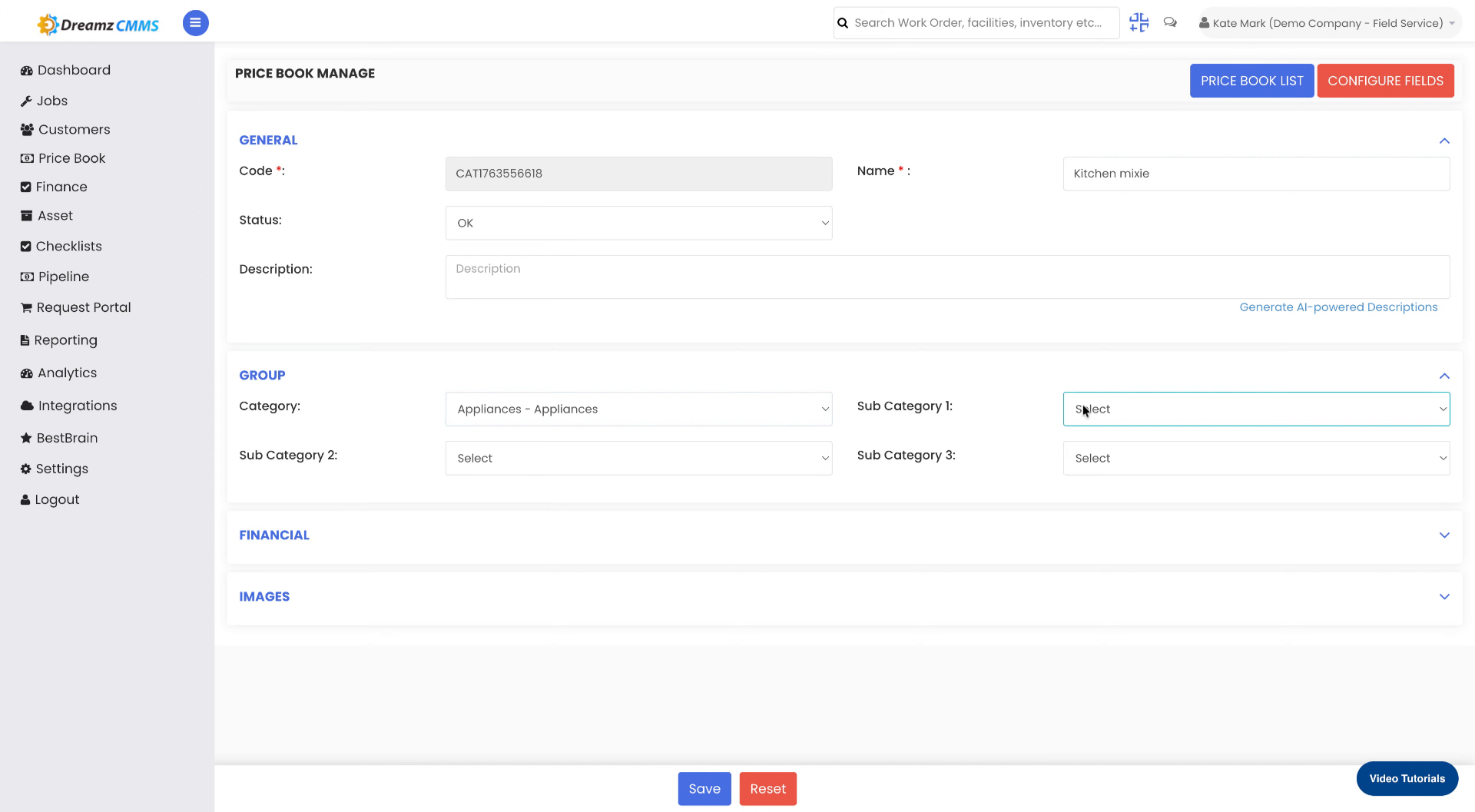The image size is (1475, 812).
Task: Click the Reporting document icon
Action: 25,340
